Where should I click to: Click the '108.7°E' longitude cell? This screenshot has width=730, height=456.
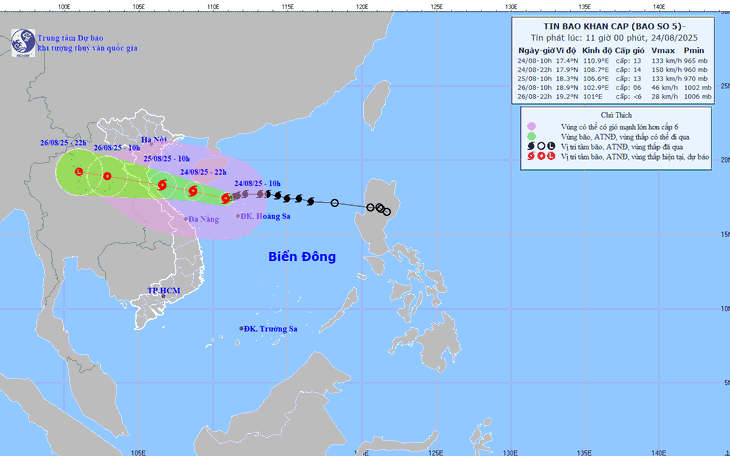[x=596, y=69]
